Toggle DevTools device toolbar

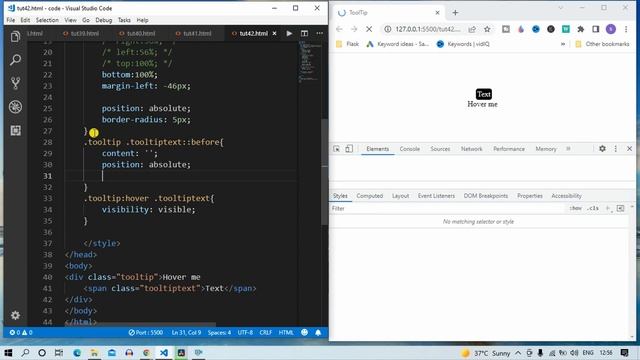coord(349,149)
